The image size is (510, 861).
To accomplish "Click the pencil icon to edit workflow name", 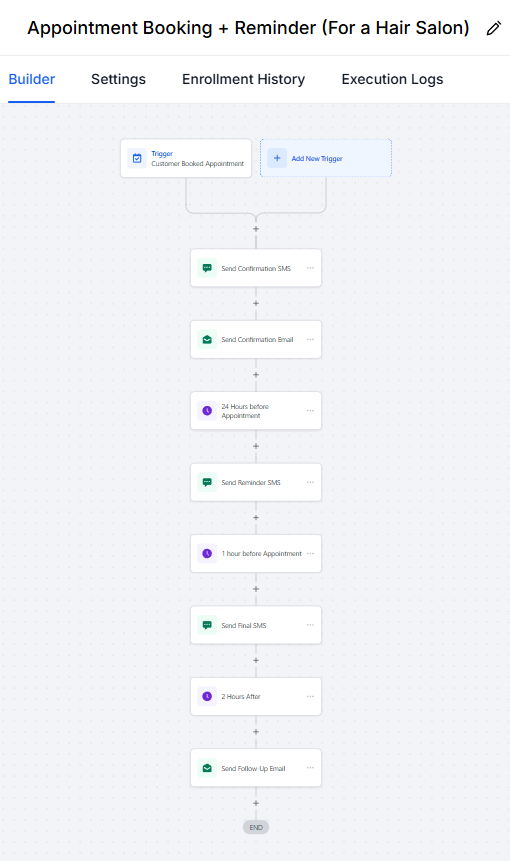I will 494,28.
